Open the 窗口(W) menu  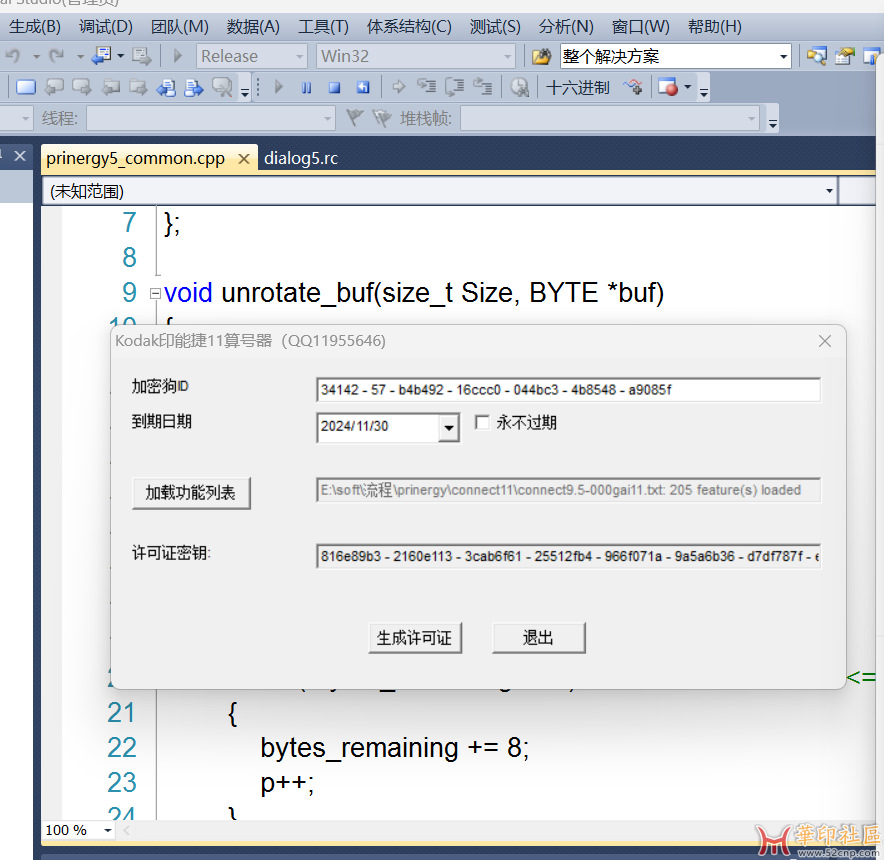coord(640,27)
